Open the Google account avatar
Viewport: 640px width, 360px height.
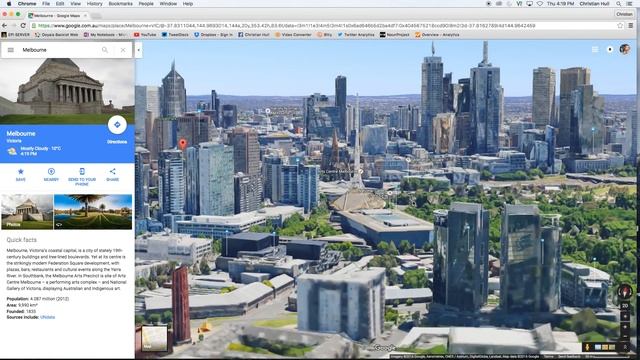pos(624,49)
